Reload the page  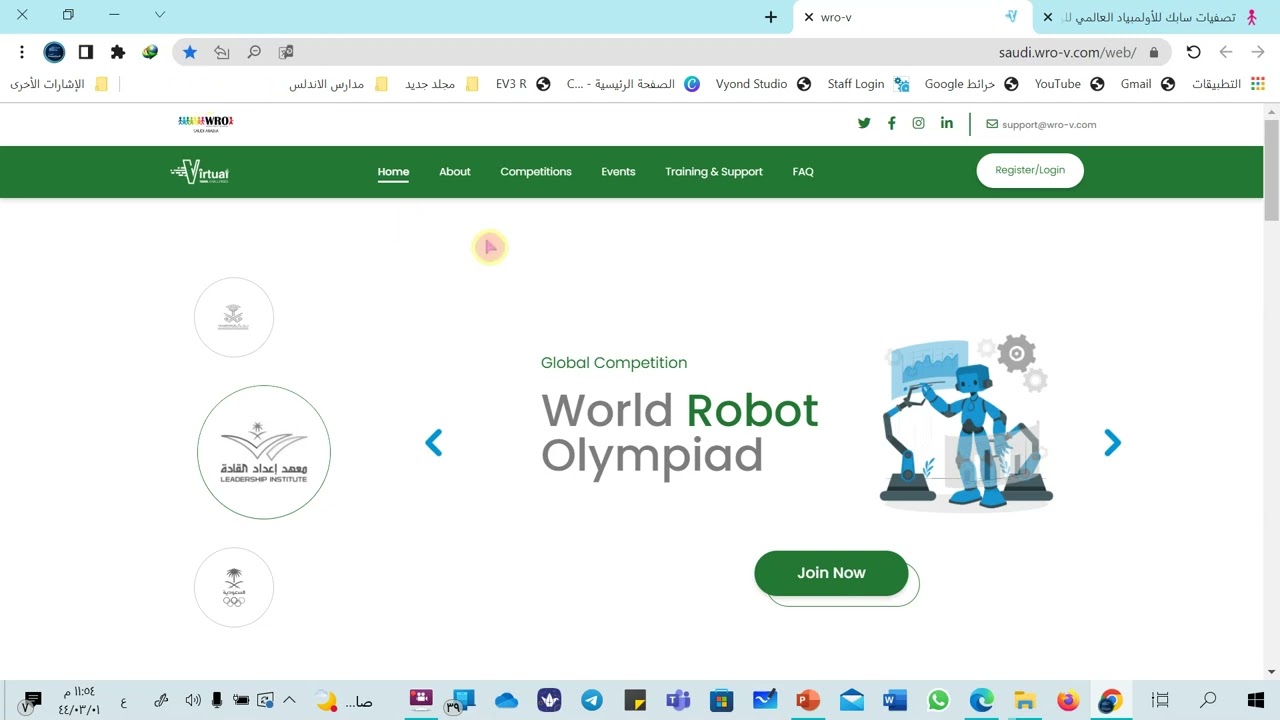[1193, 52]
